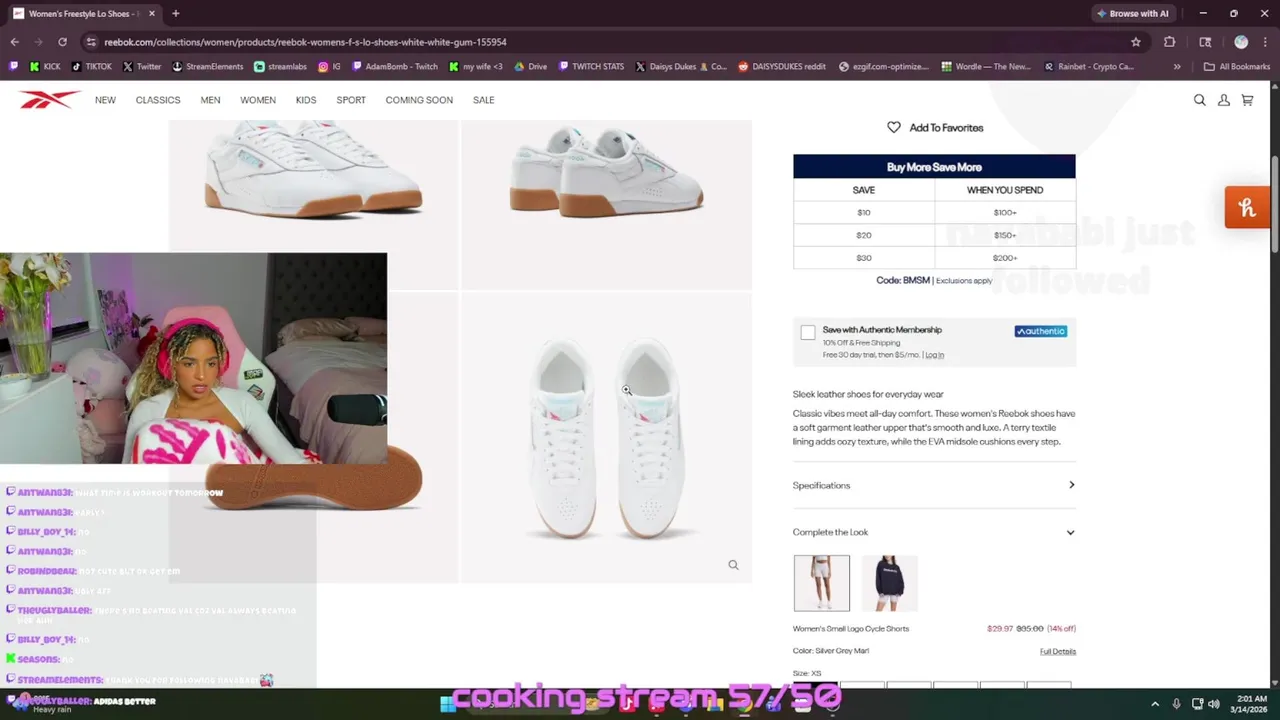Screen dimensions: 1280x720
Task: Click the browser back arrow
Action: click(x=14, y=42)
